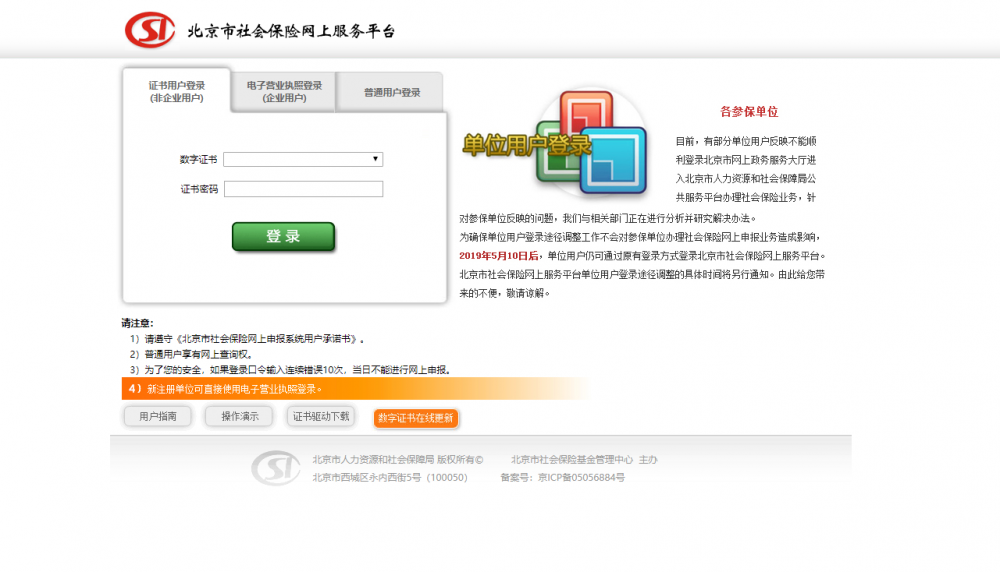Switch to the 证书用户登录 tab
This screenshot has width=1000, height=572.
tap(177, 92)
